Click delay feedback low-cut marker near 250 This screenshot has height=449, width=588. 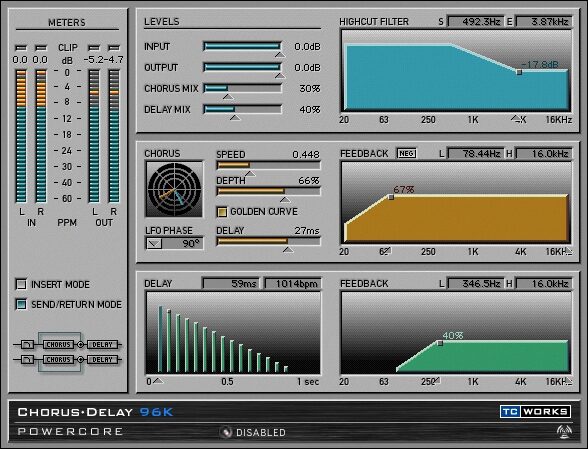click(437, 380)
